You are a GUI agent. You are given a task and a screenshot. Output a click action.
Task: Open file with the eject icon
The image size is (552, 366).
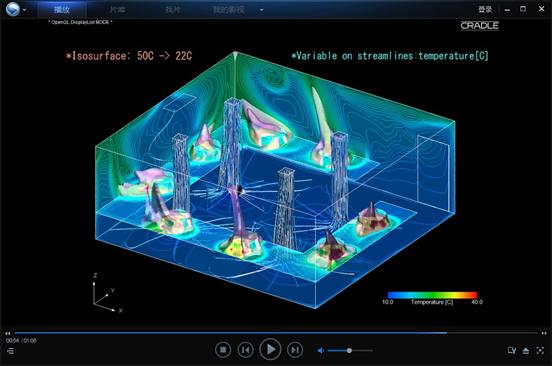click(526, 351)
